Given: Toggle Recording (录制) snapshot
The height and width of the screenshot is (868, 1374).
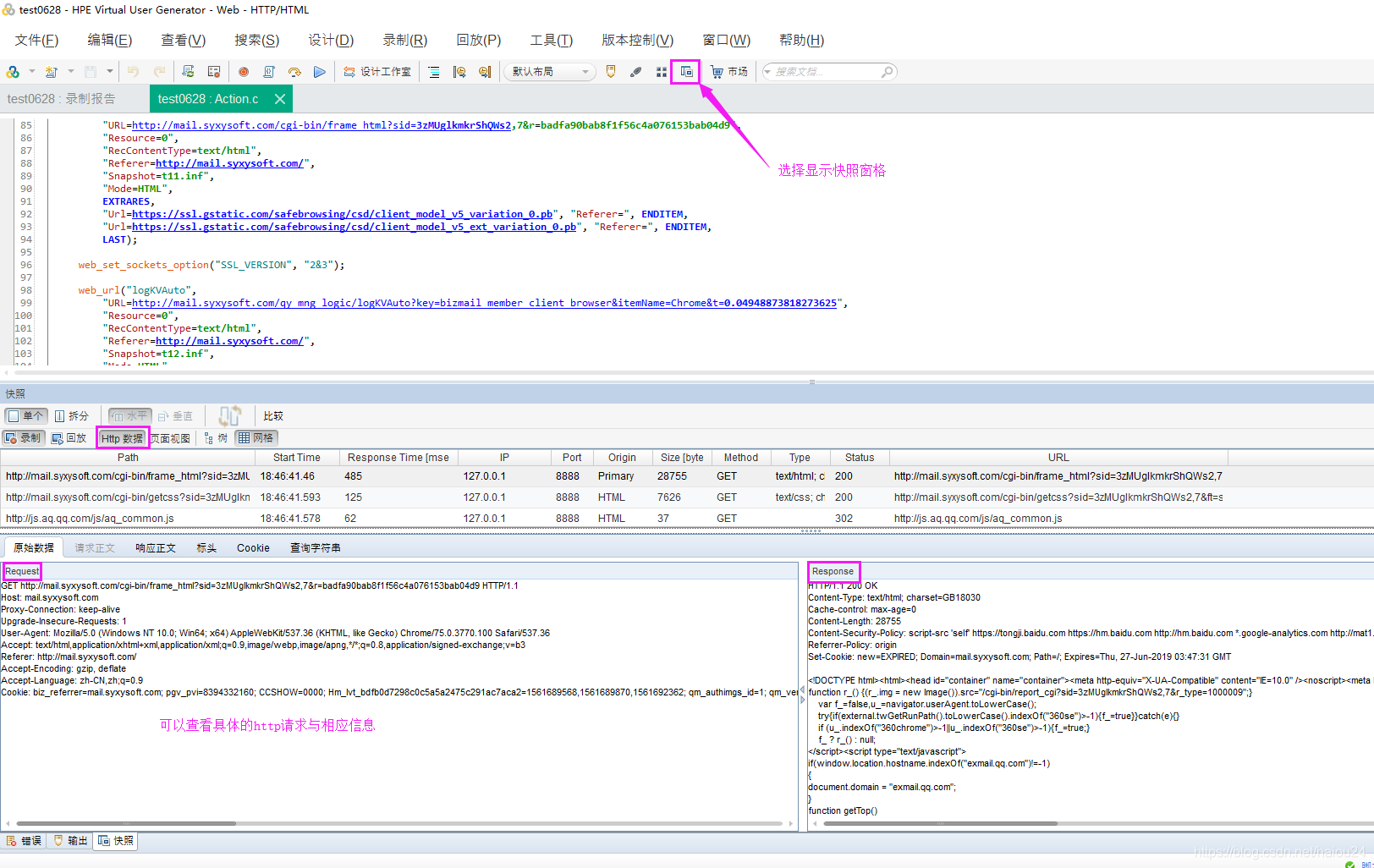Looking at the screenshot, I should pos(24,438).
